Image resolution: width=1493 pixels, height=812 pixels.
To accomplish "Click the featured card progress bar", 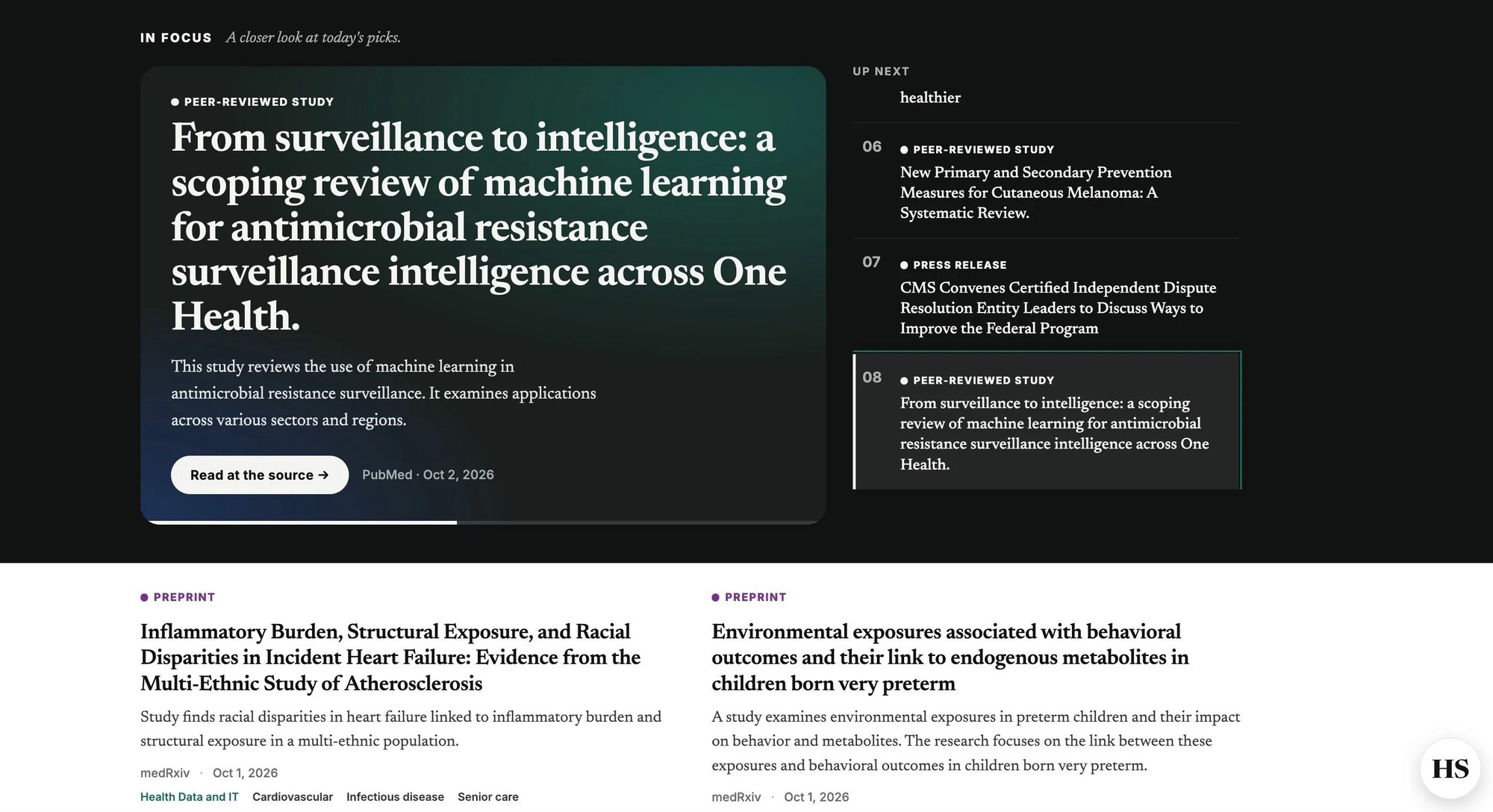I will (483, 522).
